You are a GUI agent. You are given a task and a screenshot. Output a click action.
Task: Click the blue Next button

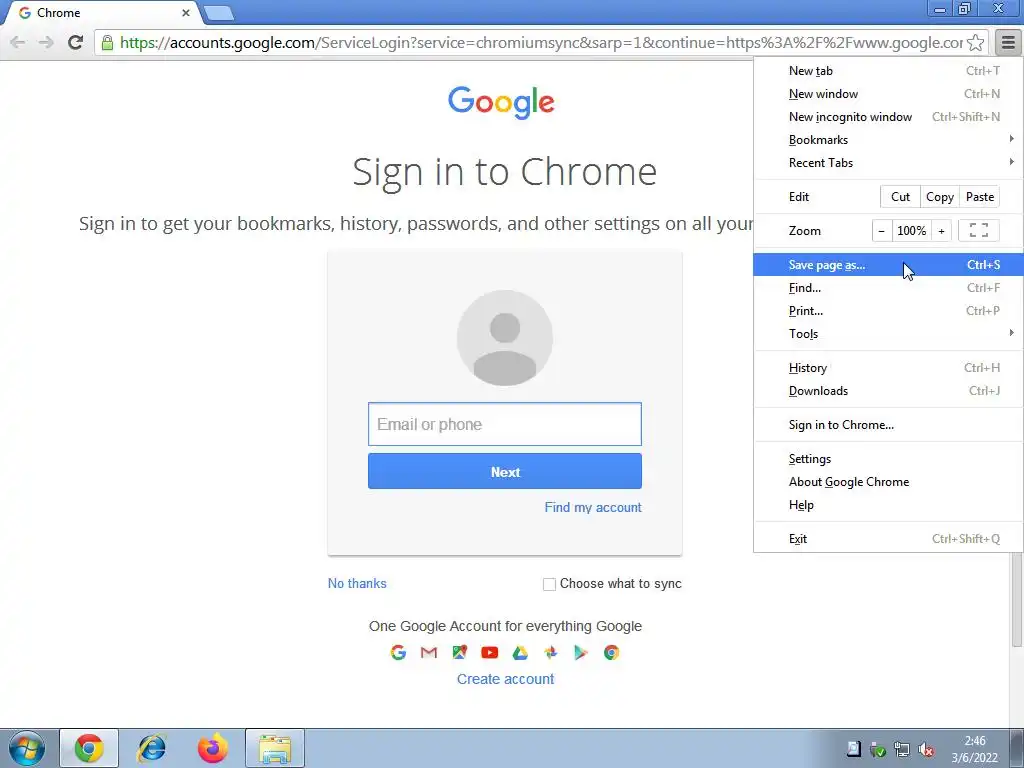505,472
